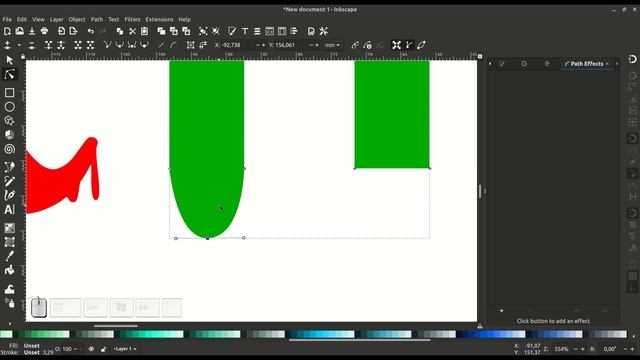Create a new document icon
Image resolution: width=640 pixels, height=360 pixels.
tap(7, 31)
